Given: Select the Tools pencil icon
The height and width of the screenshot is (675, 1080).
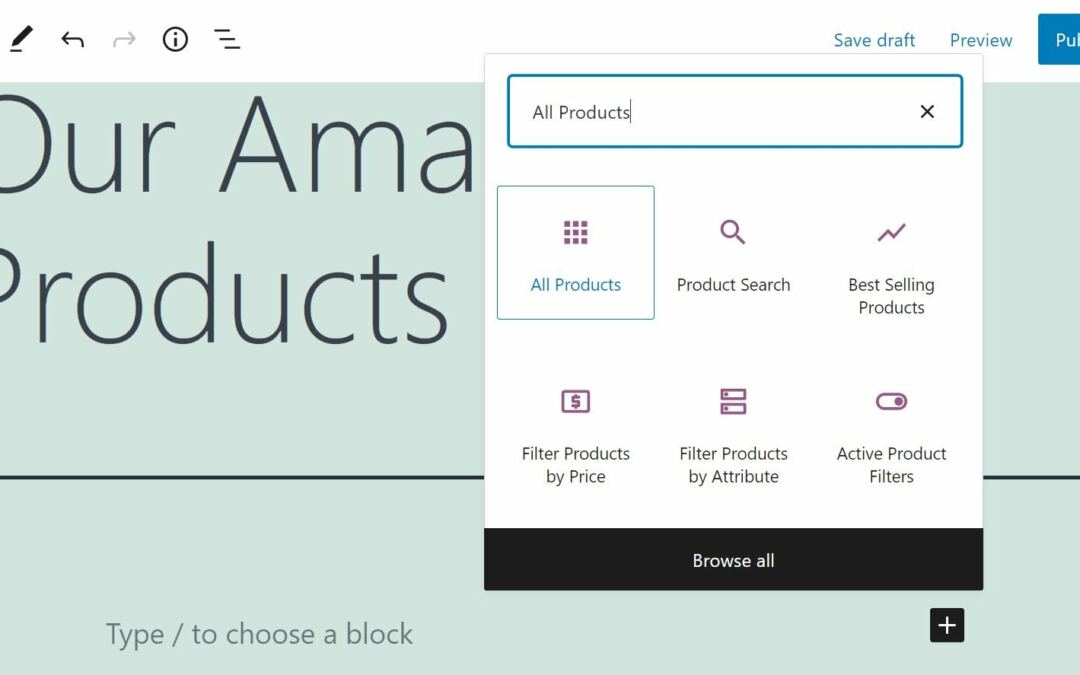Looking at the screenshot, I should [x=21, y=40].
